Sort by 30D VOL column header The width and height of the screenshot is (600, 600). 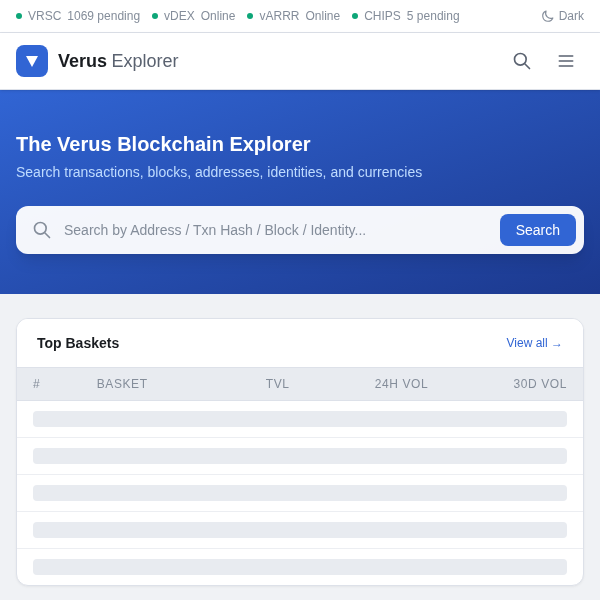point(540,384)
